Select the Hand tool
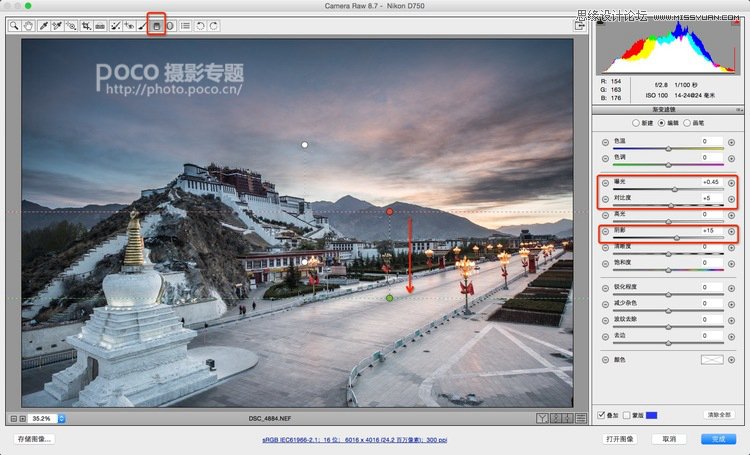 [x=29, y=26]
